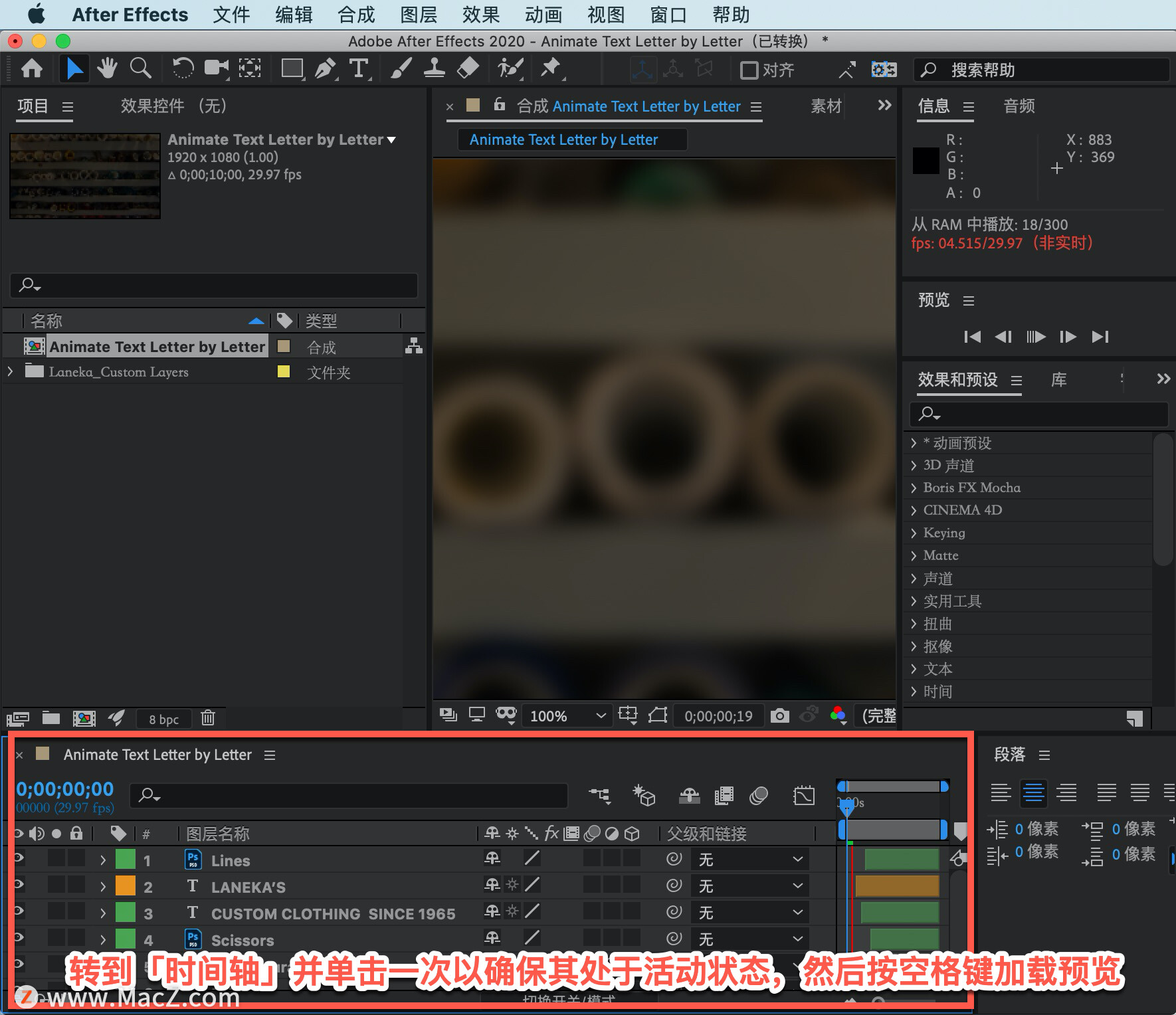Select the Home icon in toolbar
The height and width of the screenshot is (1015, 1176).
click(x=32, y=68)
